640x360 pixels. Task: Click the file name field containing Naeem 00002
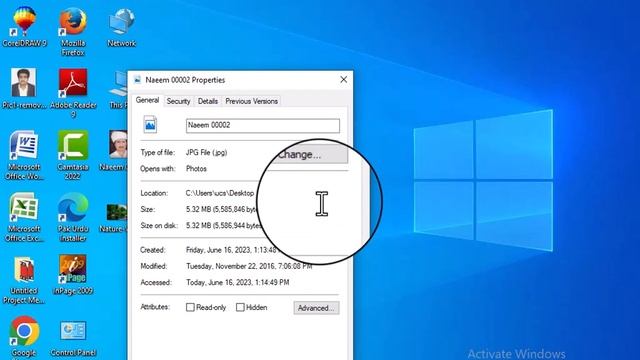tap(263, 125)
